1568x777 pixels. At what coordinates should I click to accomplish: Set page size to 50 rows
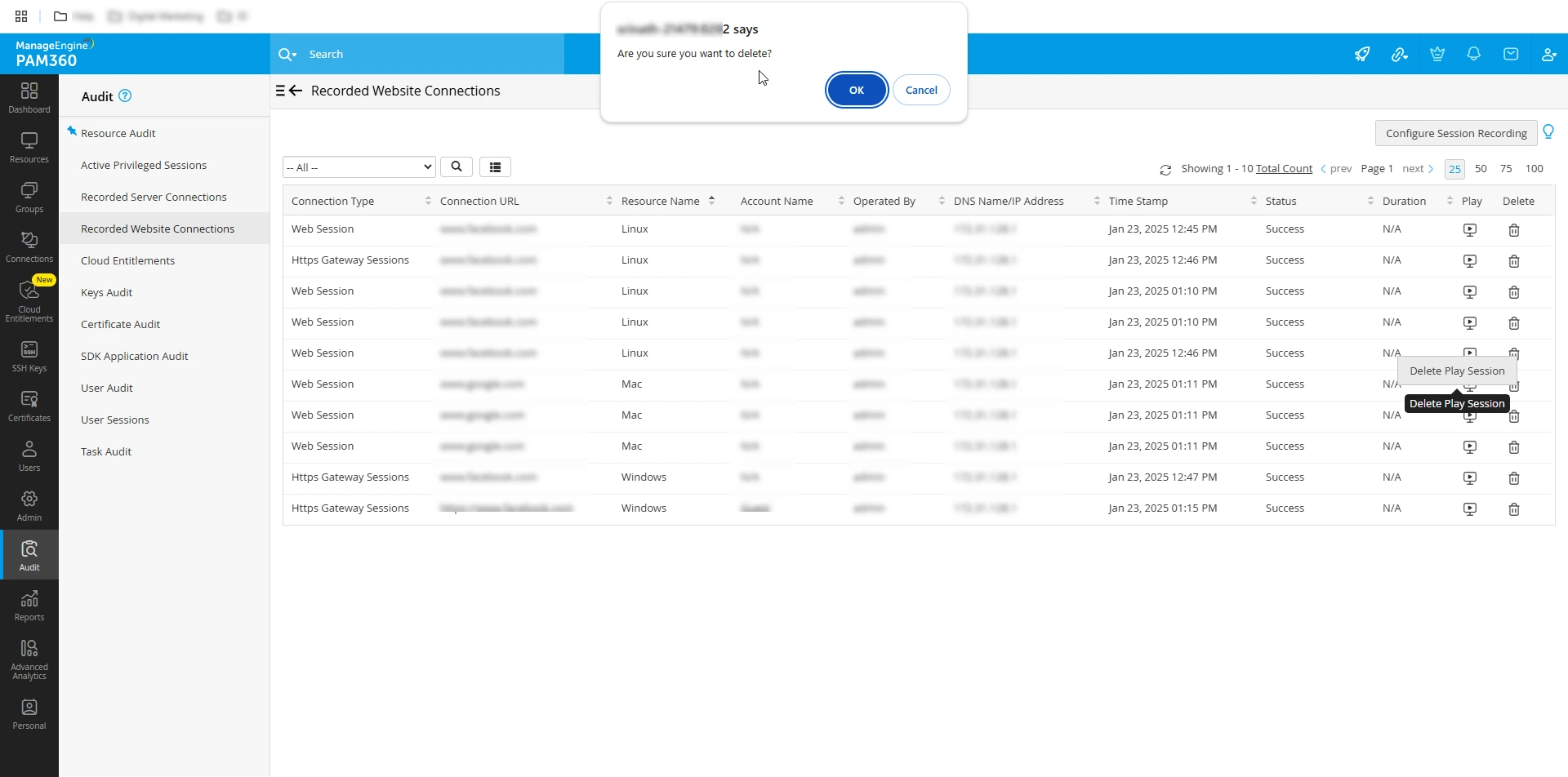point(1481,169)
